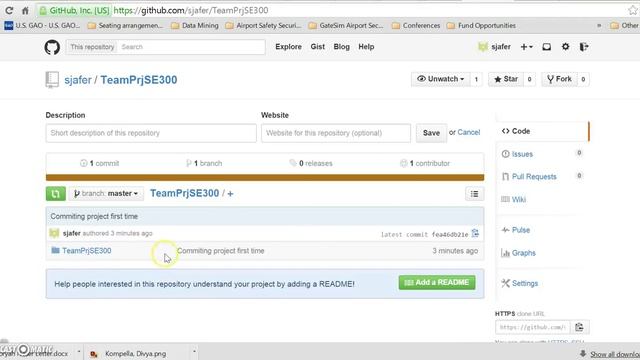
Task: Click the repository search field
Action: tap(191, 47)
